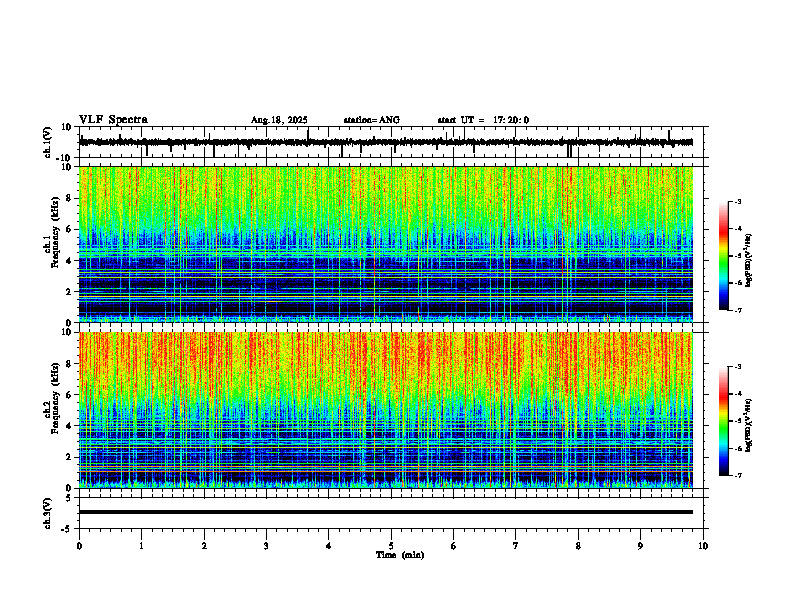Viewport: 792px width, 612px height.
Task: Click the date "Aug.18, 2025" in the header
Action: pyautogui.click(x=279, y=120)
